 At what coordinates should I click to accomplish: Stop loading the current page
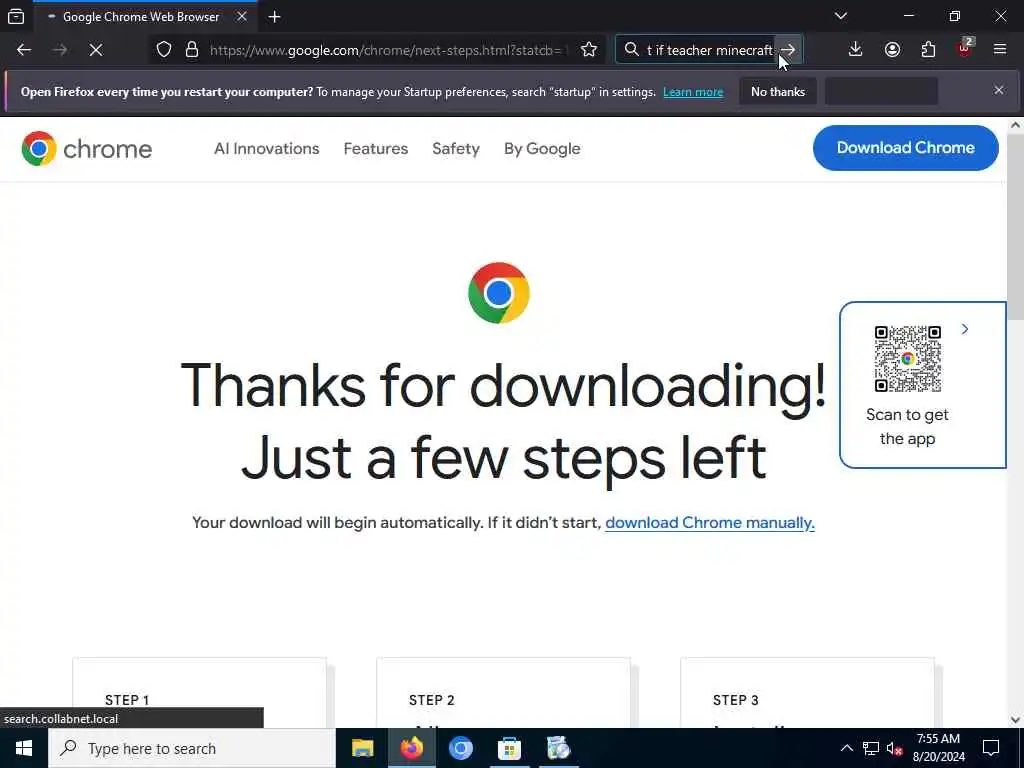coord(96,50)
